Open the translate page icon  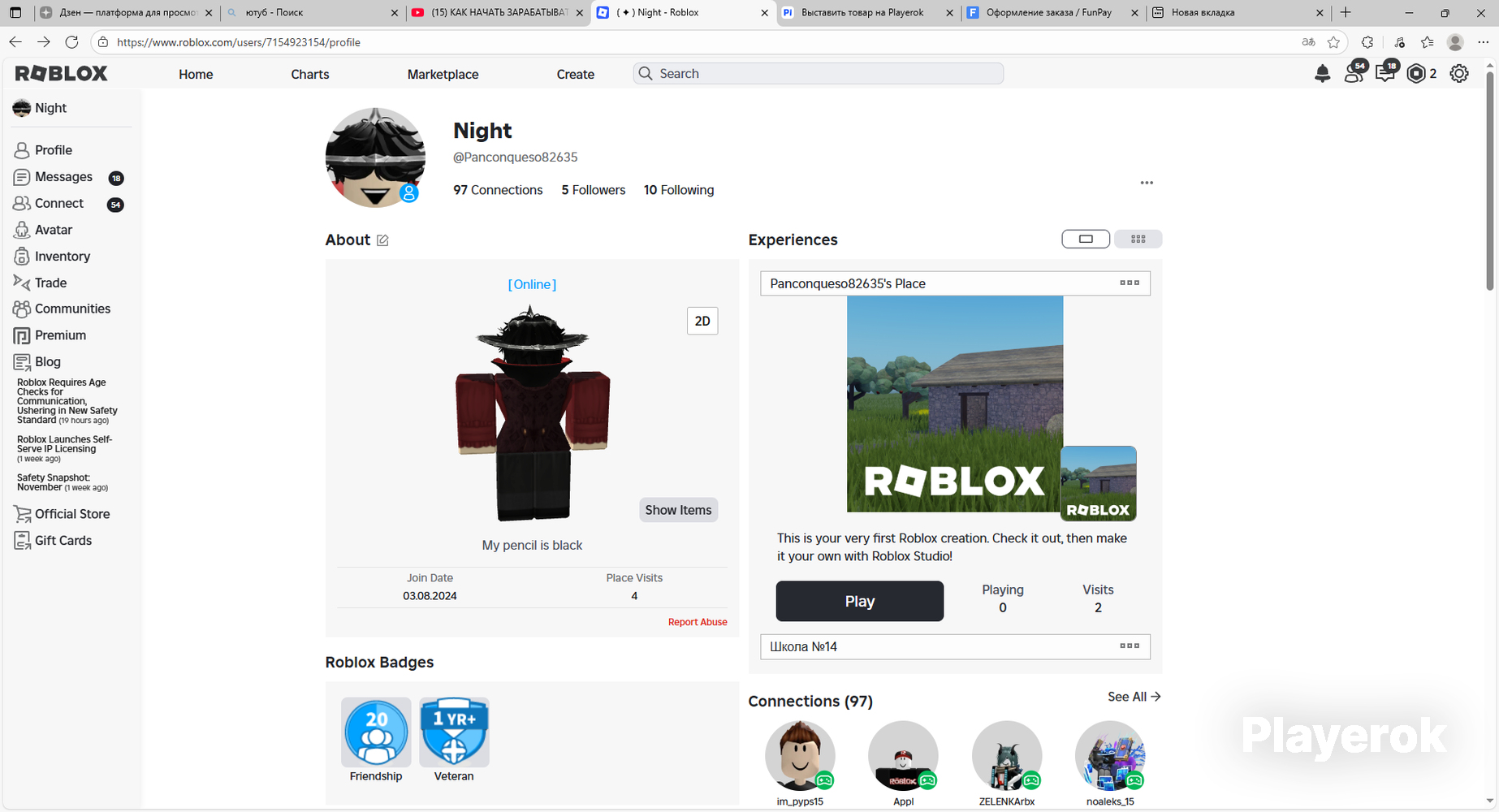point(1308,42)
